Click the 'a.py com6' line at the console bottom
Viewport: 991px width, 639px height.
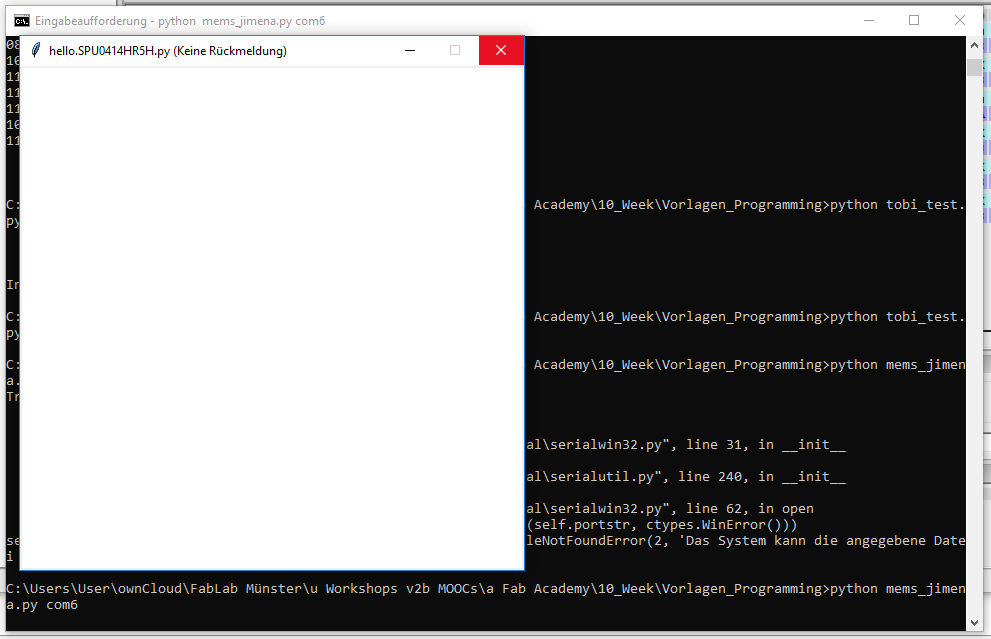[42, 605]
